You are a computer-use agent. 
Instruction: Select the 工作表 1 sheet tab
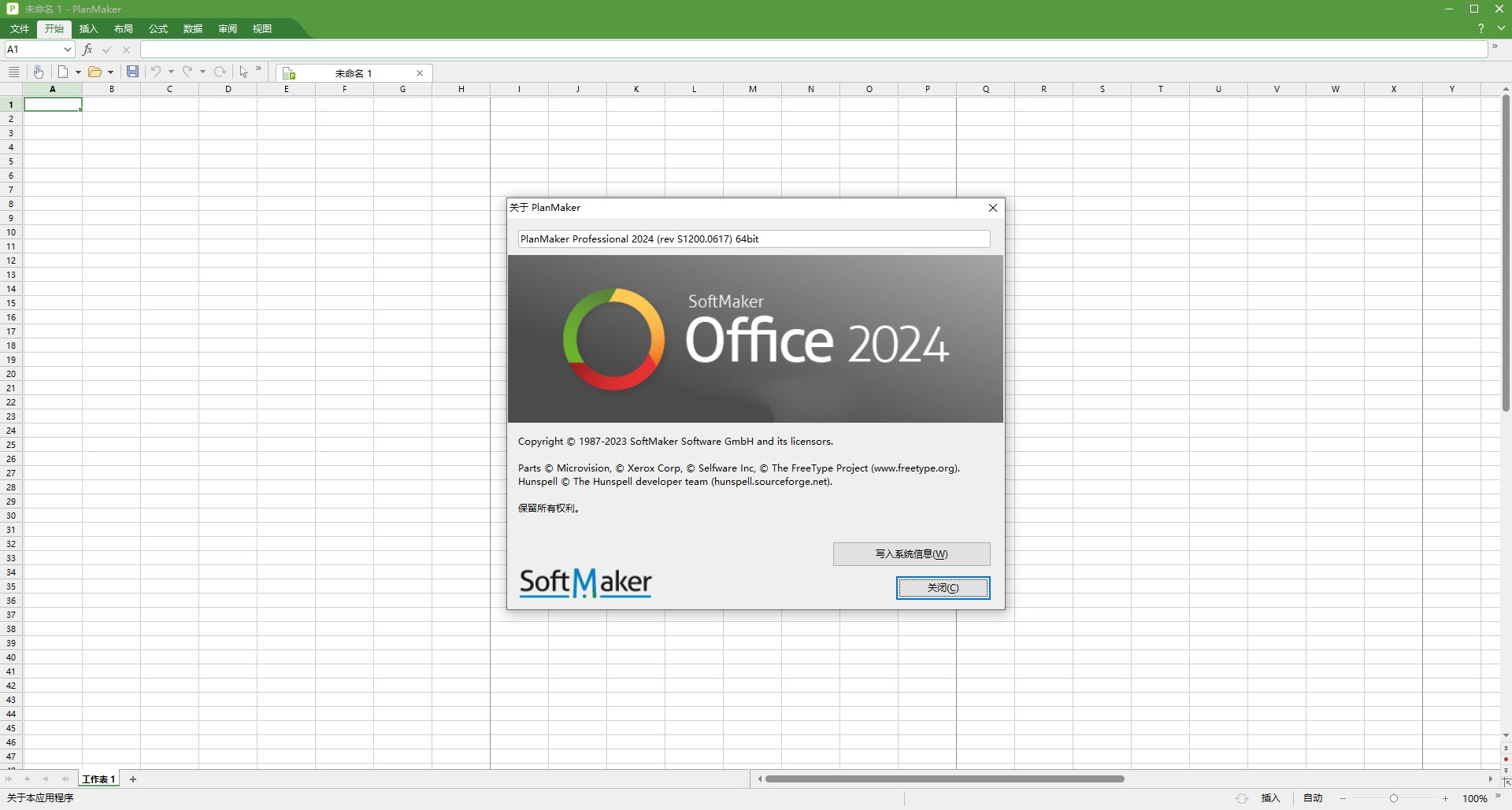pos(98,779)
